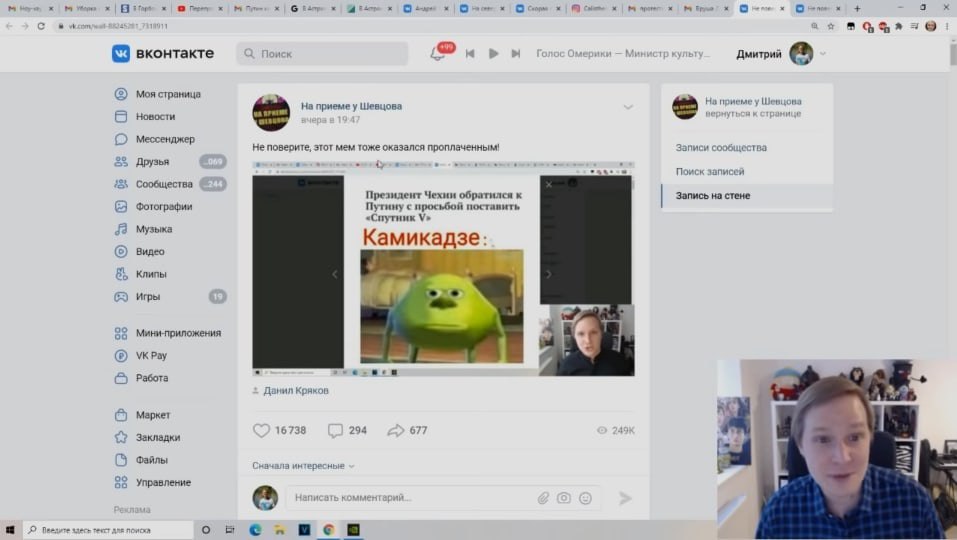957x540 pixels.
Task: Open Моя страница in sidebar
Action: point(168,94)
